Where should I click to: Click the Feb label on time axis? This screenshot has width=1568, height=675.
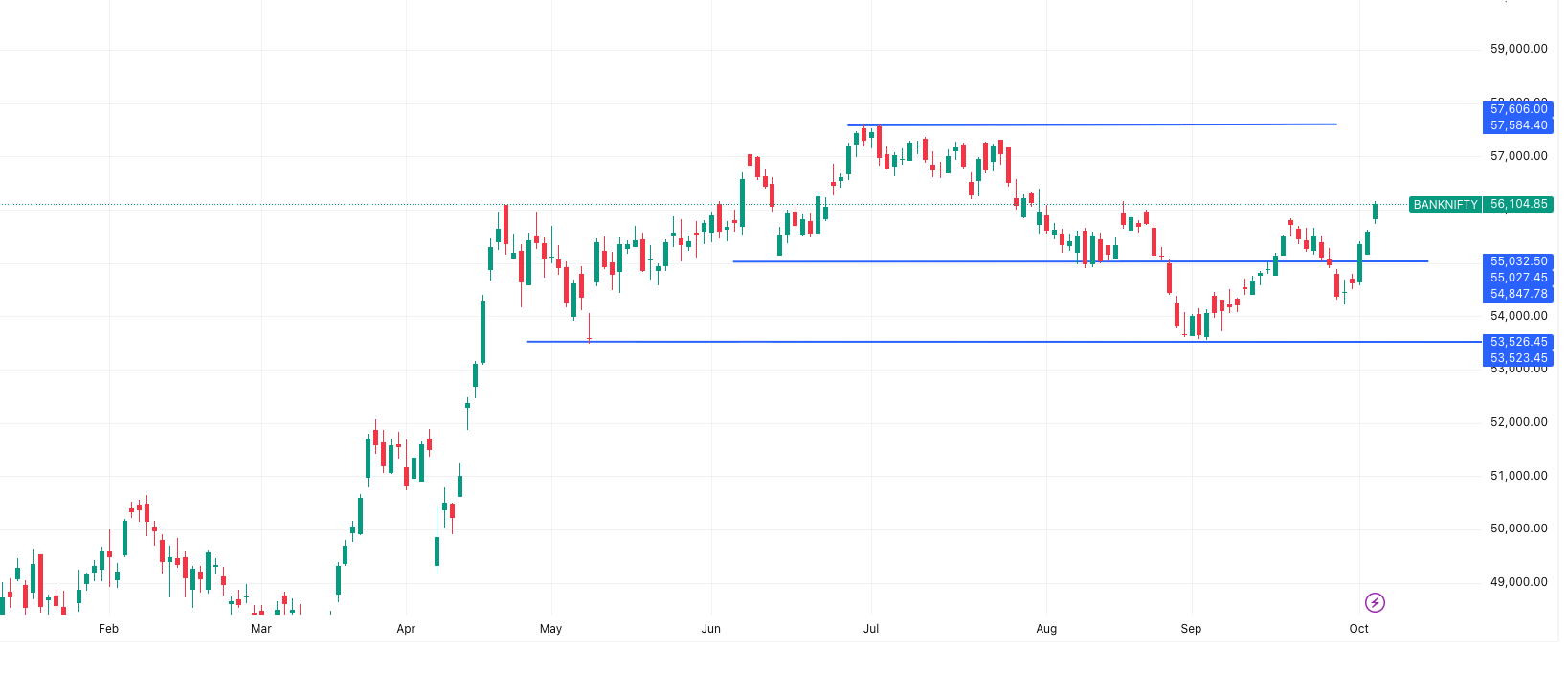(109, 629)
